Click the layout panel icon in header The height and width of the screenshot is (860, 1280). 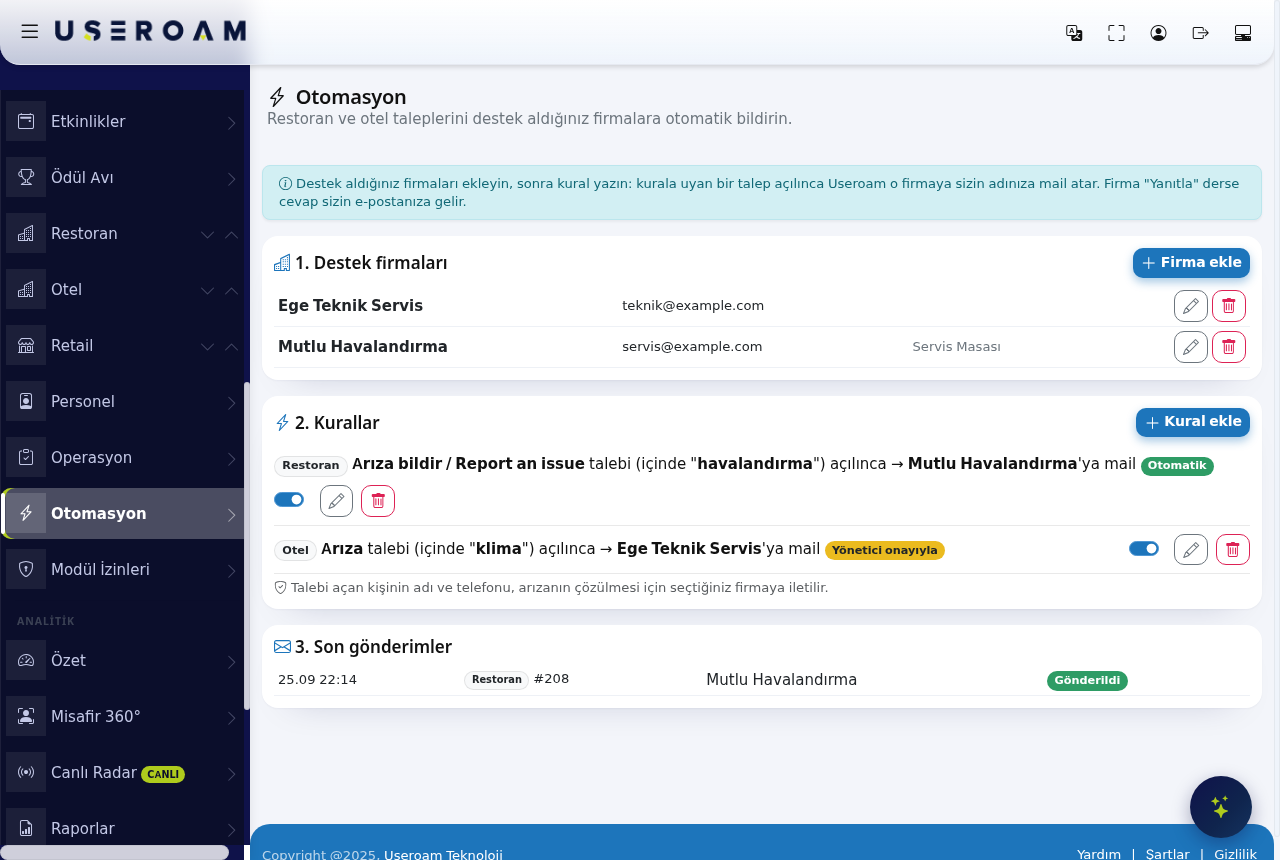tap(1243, 33)
